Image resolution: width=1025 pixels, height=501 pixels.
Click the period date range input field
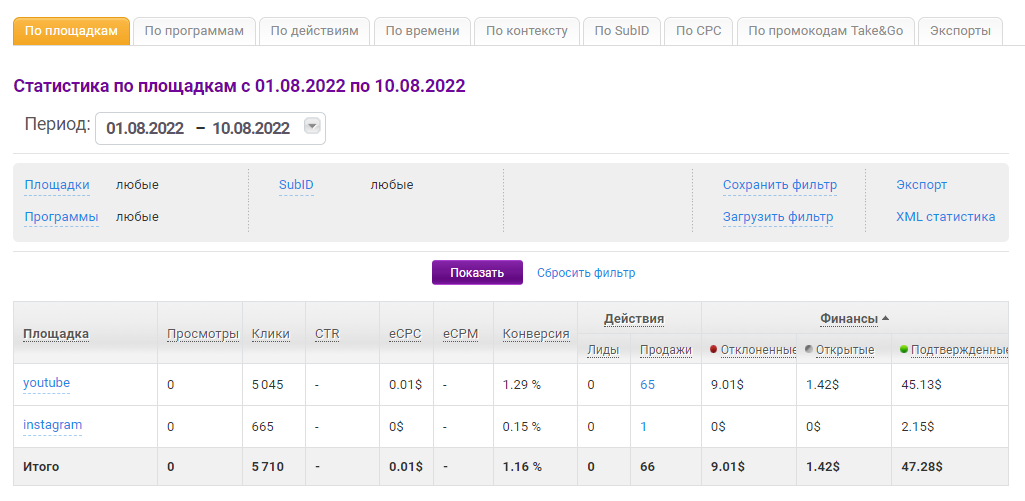(198, 128)
